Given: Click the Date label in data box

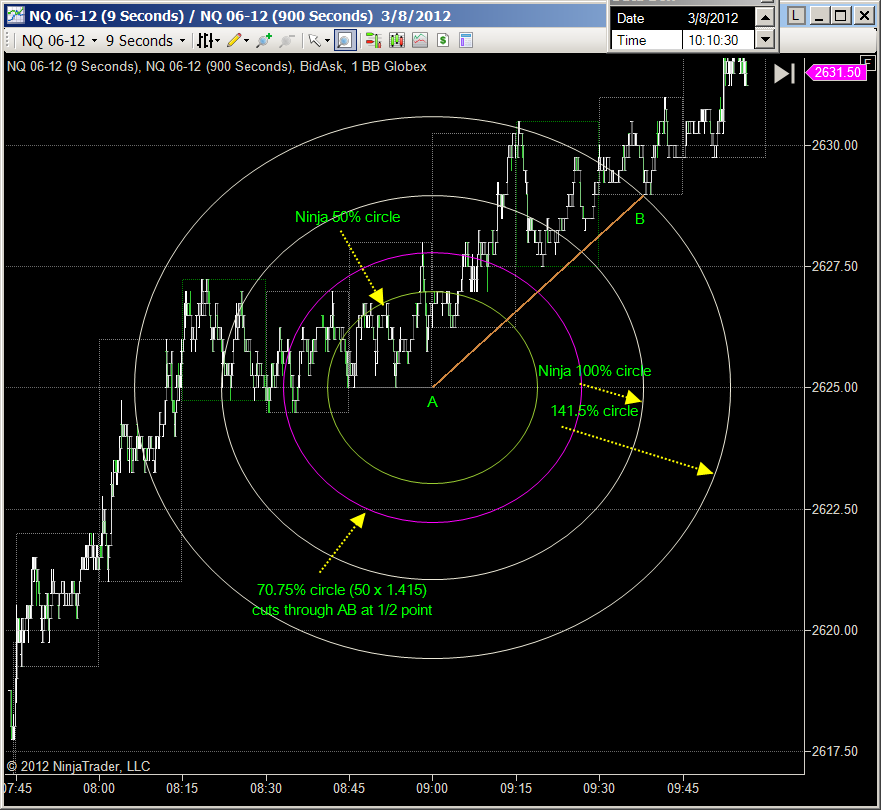Looking at the screenshot, I should click(x=630, y=19).
